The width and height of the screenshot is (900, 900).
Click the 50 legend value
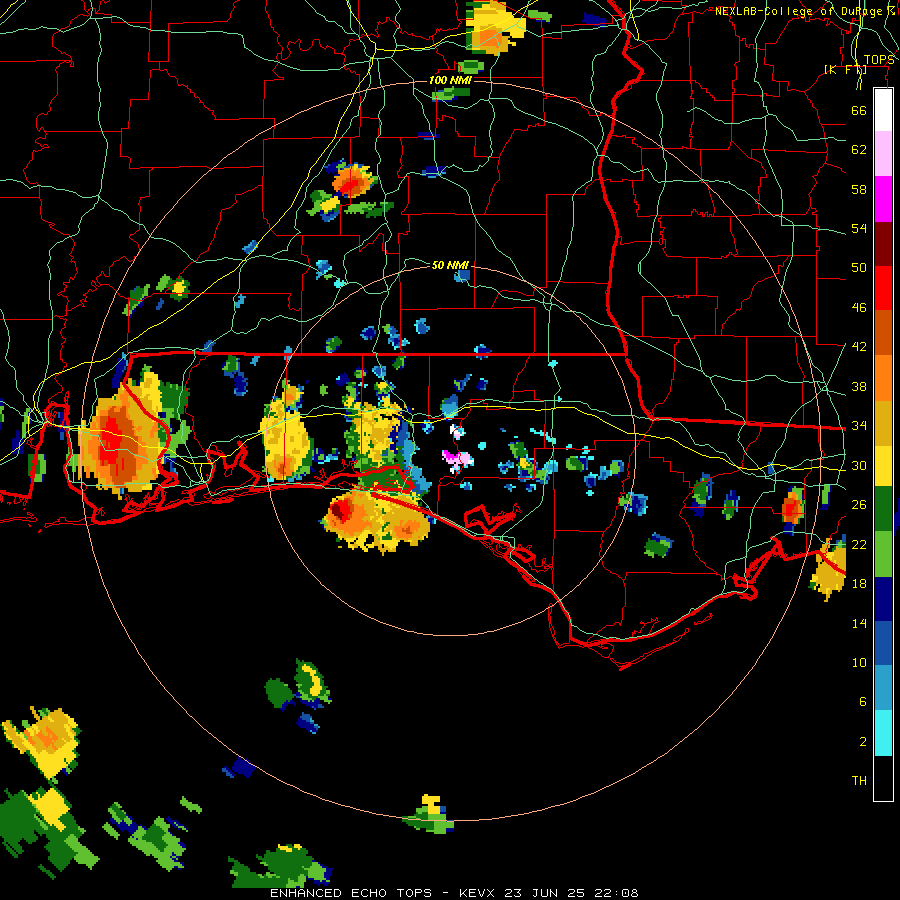coord(859,268)
